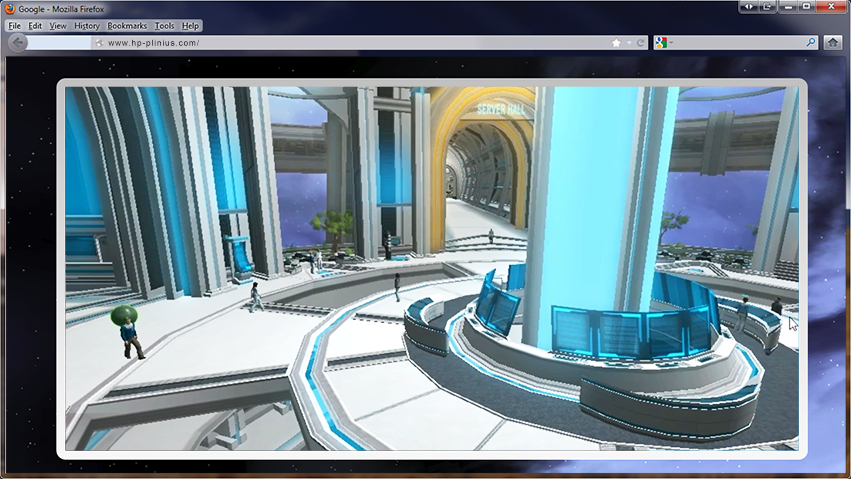The image size is (851, 479).
Task: Click the exit-arrow button beside minimize
Action: tap(767, 7)
